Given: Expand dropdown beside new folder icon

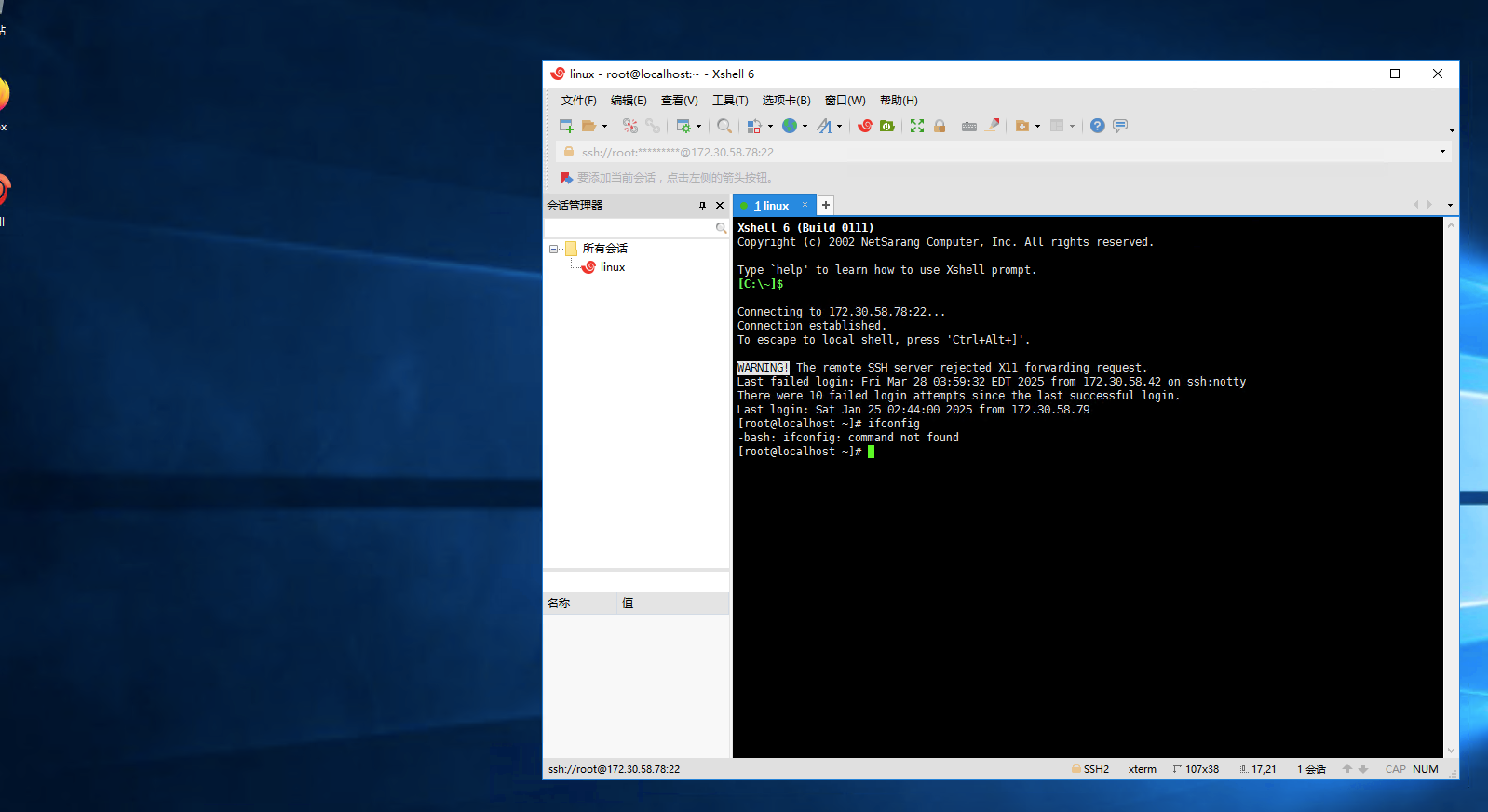Looking at the screenshot, I should point(1037,127).
